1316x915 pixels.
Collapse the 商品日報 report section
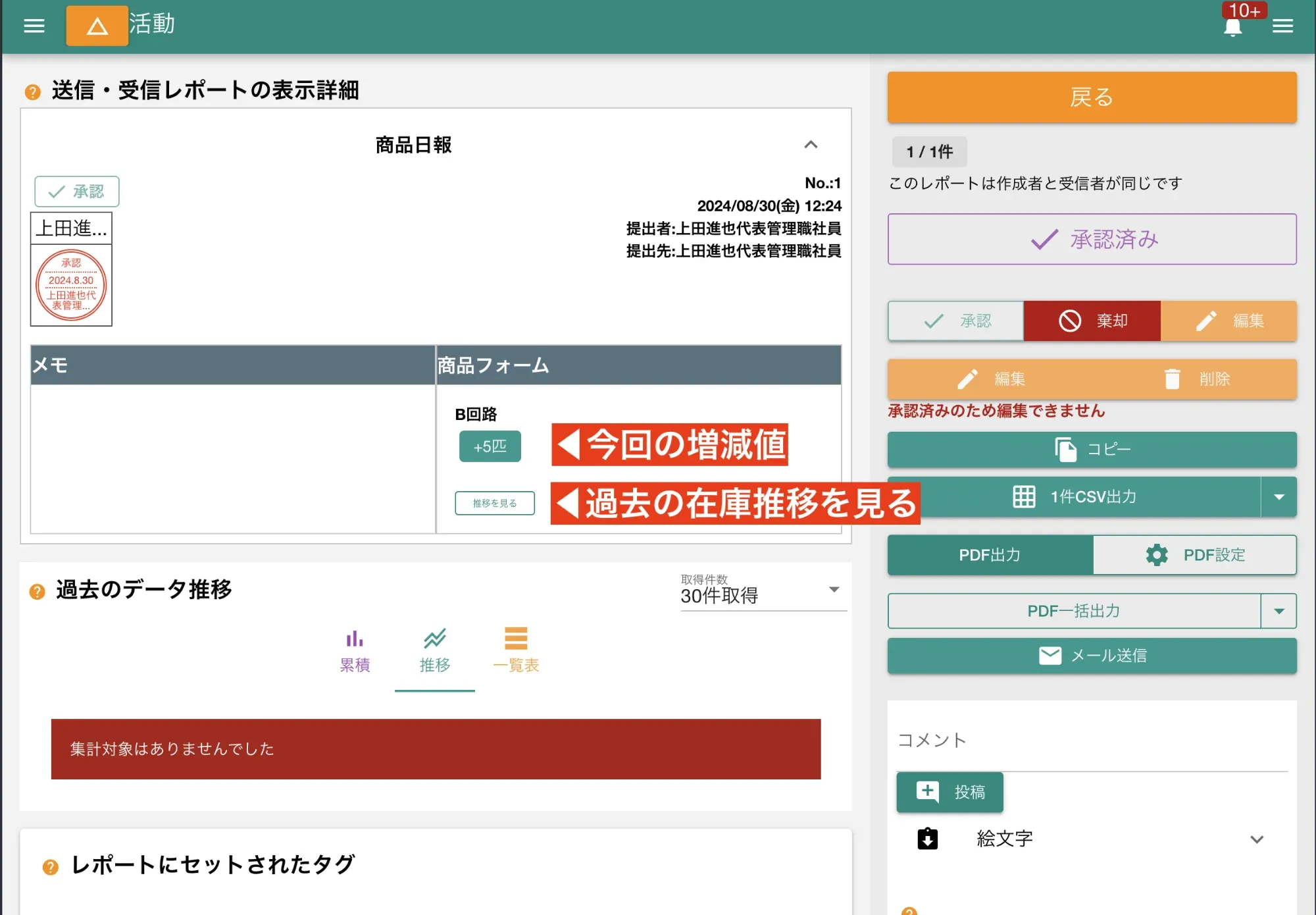tap(811, 145)
